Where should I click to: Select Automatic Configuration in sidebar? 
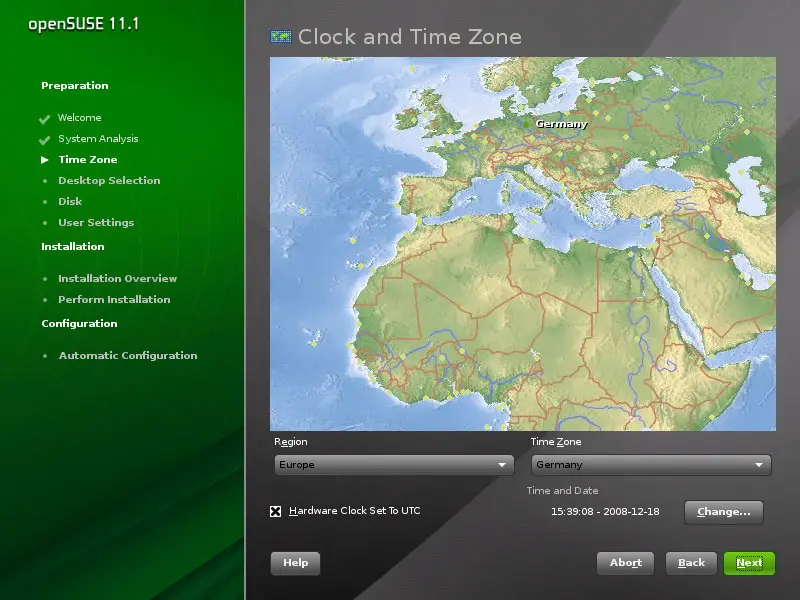[x=128, y=356]
